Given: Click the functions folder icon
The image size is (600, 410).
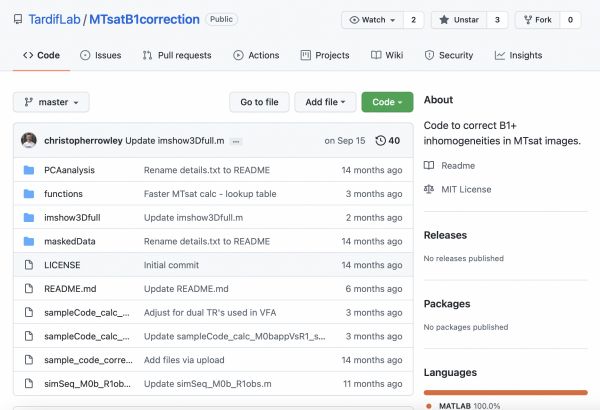Looking at the screenshot, I should [x=29, y=194].
